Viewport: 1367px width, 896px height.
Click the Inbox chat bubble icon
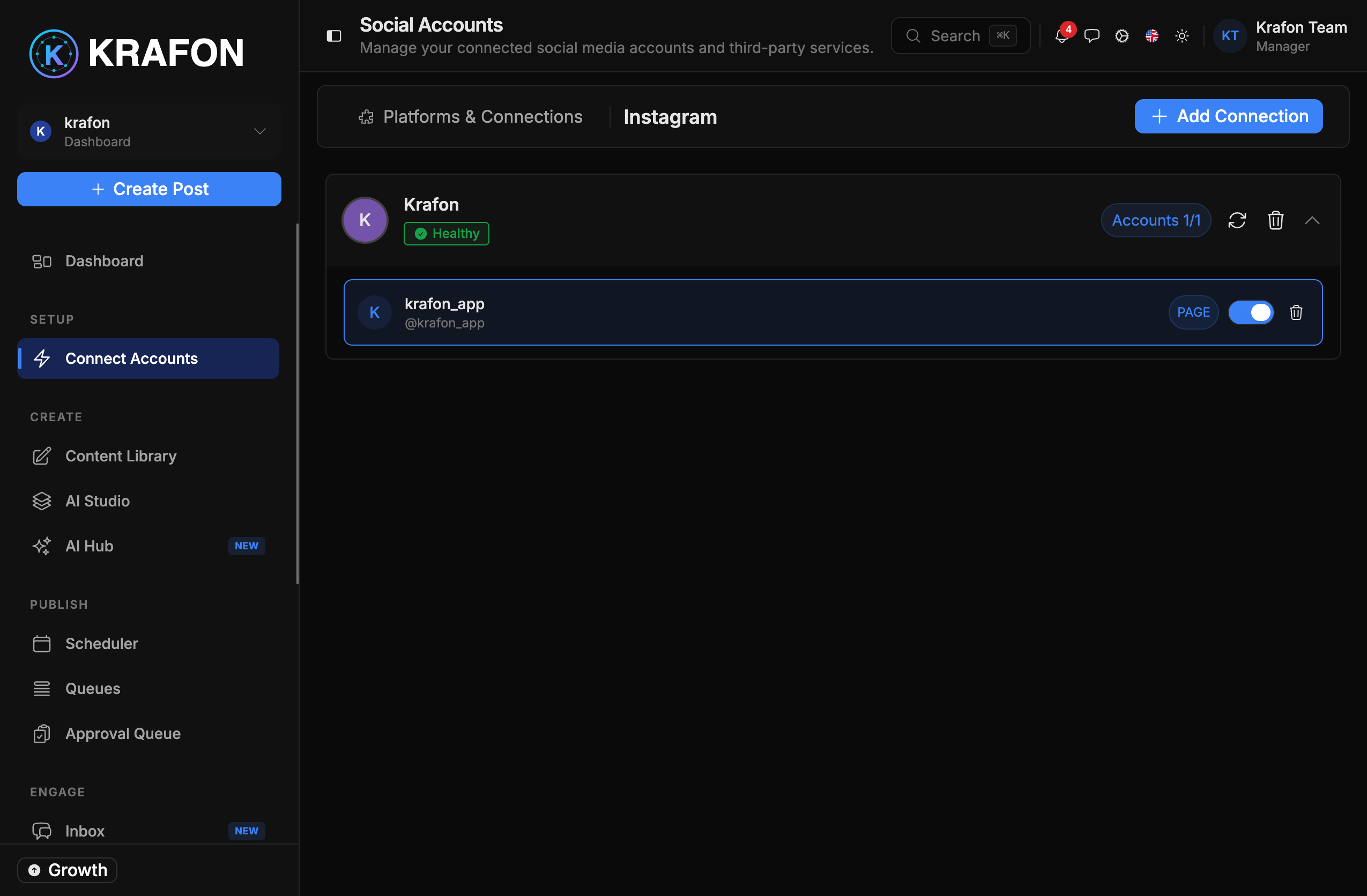(x=41, y=831)
